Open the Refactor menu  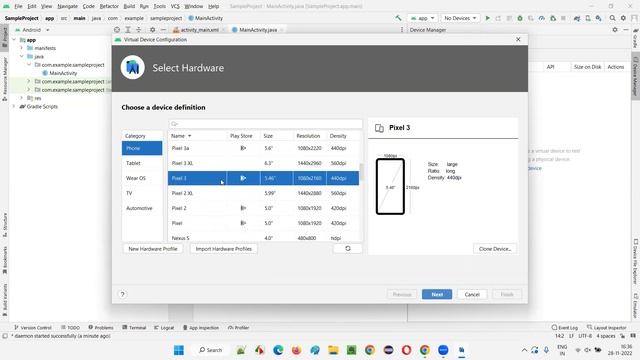(x=109, y=6)
